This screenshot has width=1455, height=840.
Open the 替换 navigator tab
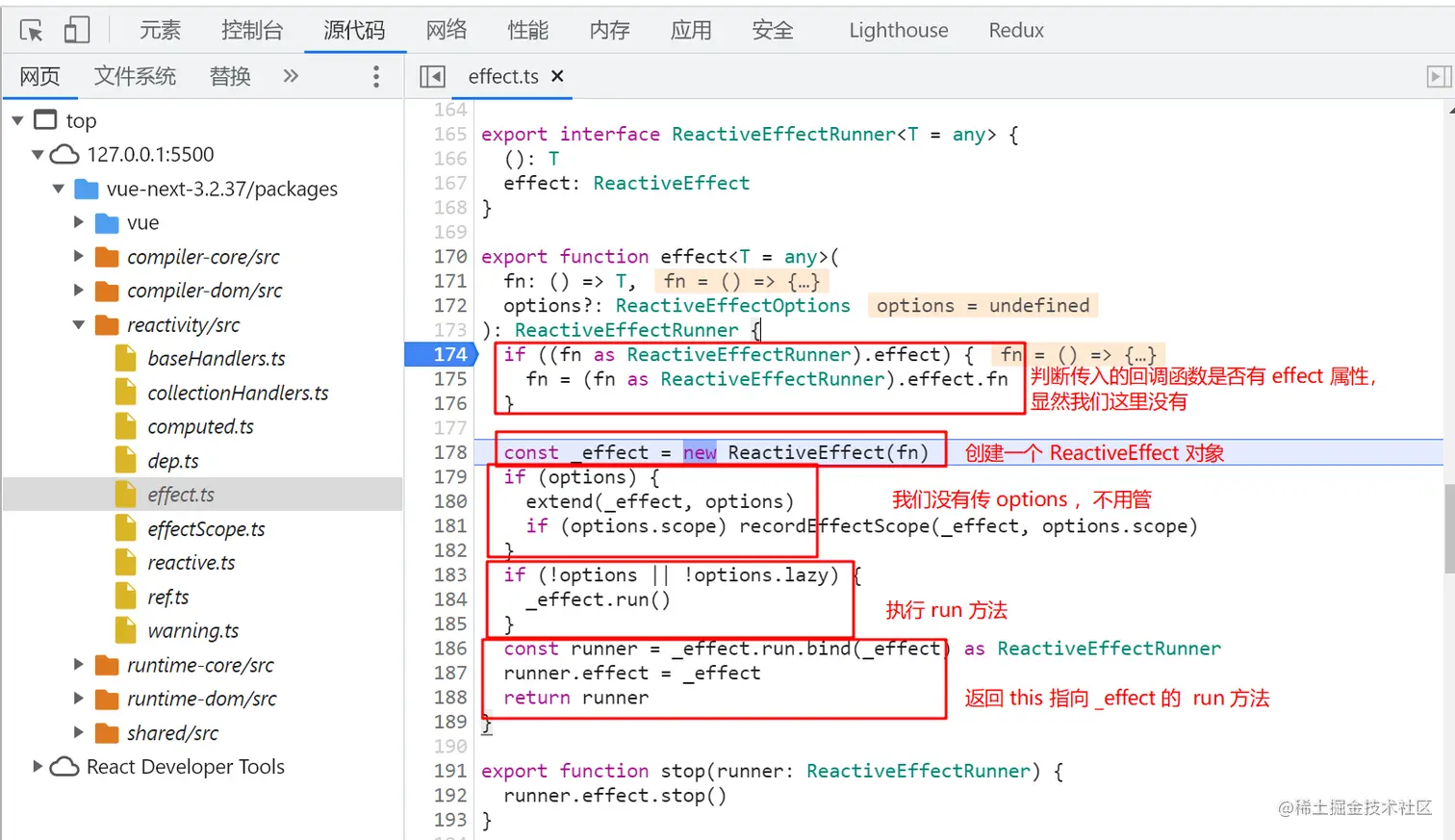pos(230,77)
